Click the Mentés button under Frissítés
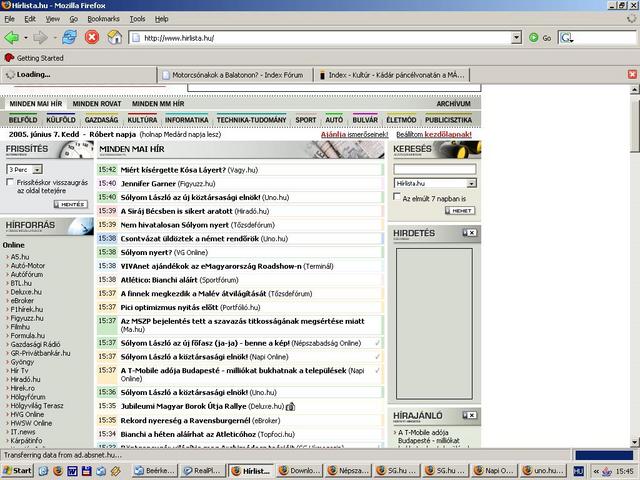The image size is (640, 480). coord(71,204)
